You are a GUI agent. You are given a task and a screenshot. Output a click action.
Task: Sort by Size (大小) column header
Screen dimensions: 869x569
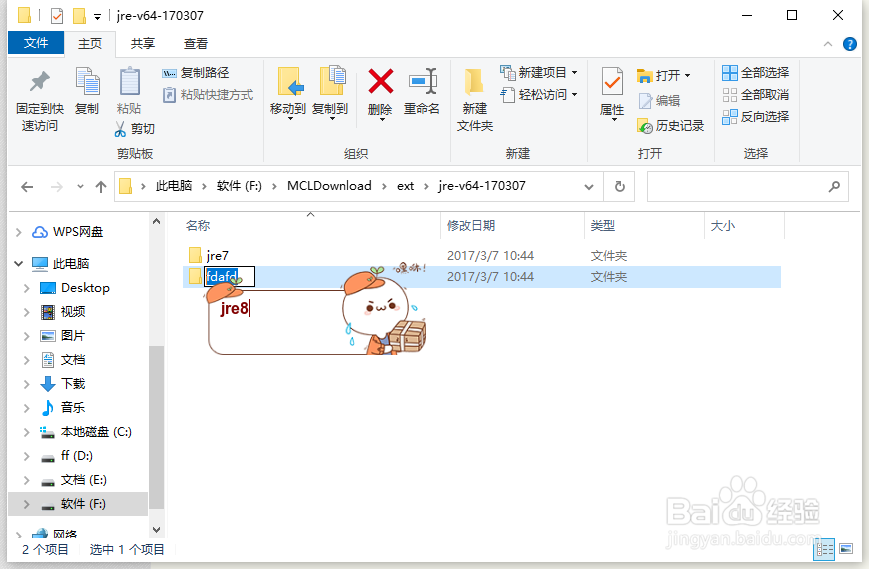pos(723,225)
